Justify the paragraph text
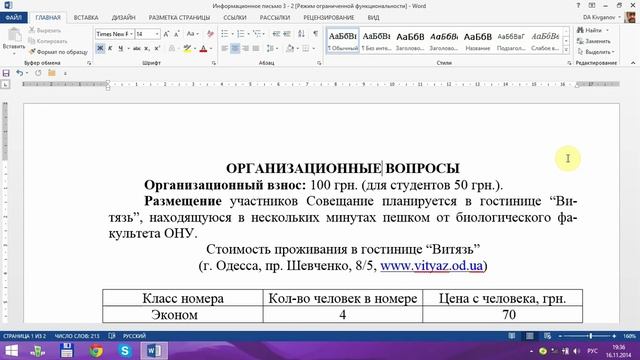Image resolution: width=640 pixels, height=360 pixels. pos(256,49)
